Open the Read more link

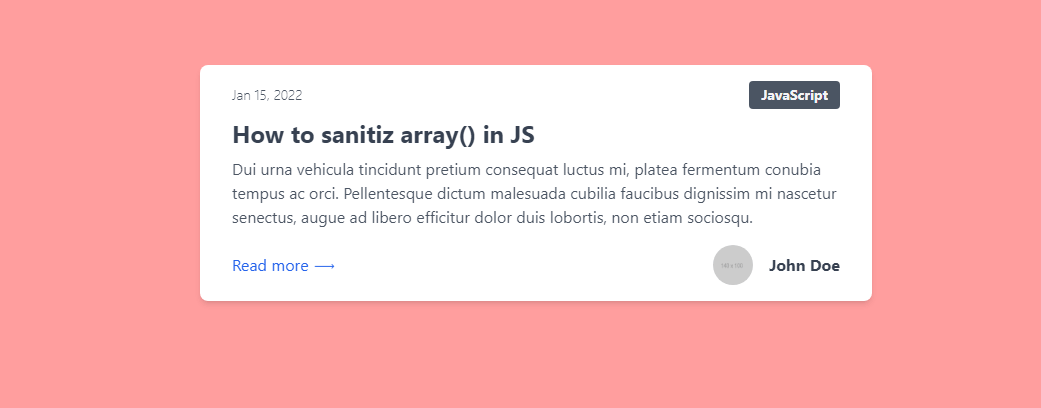pyautogui.click(x=283, y=266)
